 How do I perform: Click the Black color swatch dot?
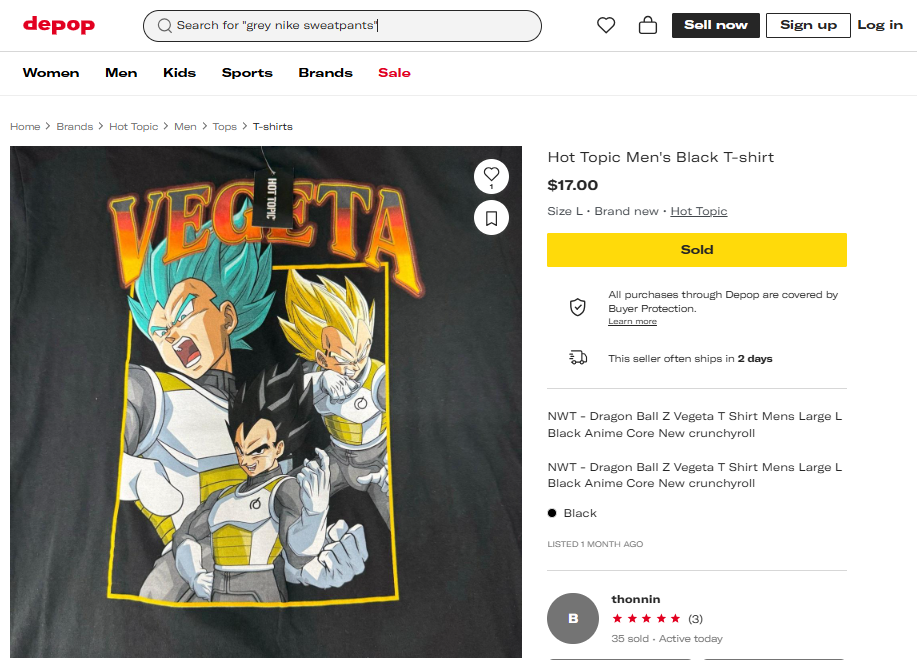tap(552, 513)
